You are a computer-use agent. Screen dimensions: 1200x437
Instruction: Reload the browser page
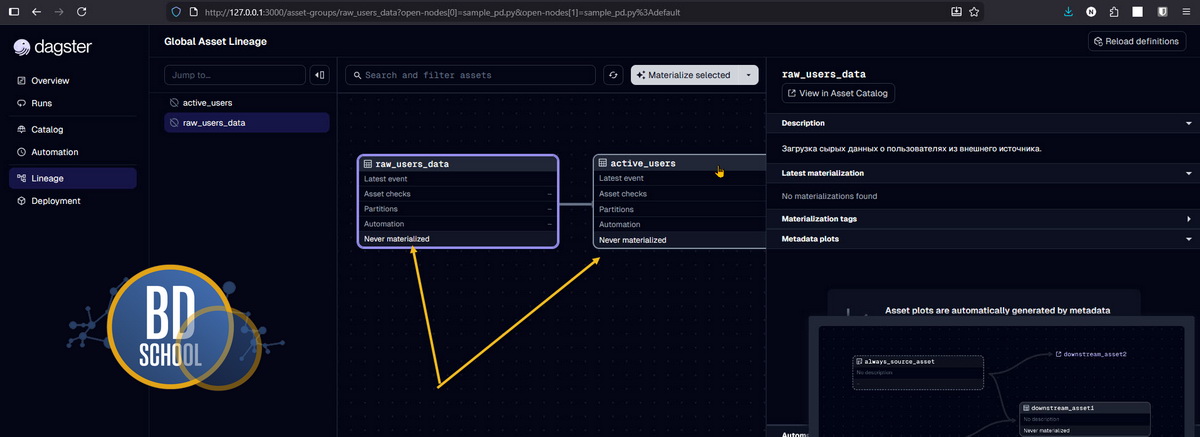(x=81, y=12)
